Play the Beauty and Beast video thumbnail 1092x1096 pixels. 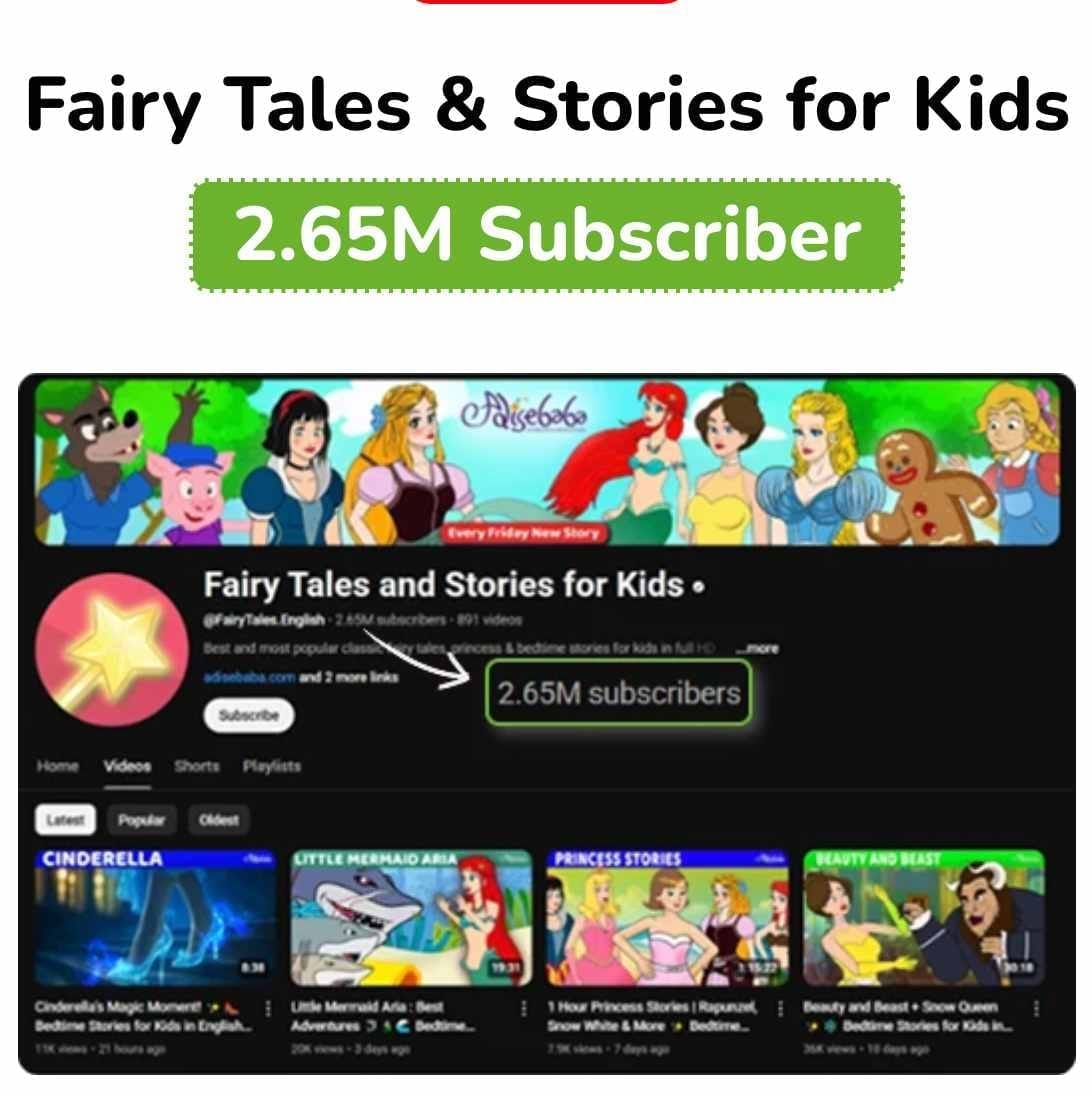coord(924,917)
